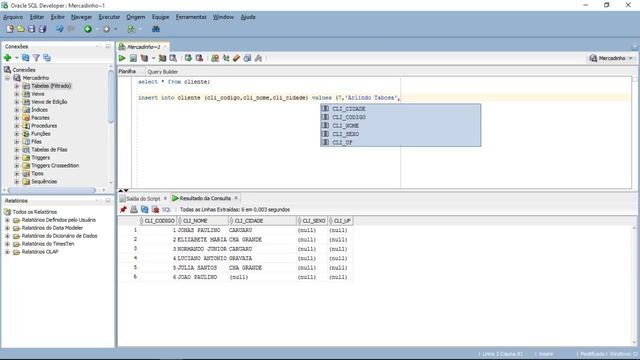Click the CLI_SEXO column header
The height and width of the screenshot is (360, 640).
(x=312, y=221)
